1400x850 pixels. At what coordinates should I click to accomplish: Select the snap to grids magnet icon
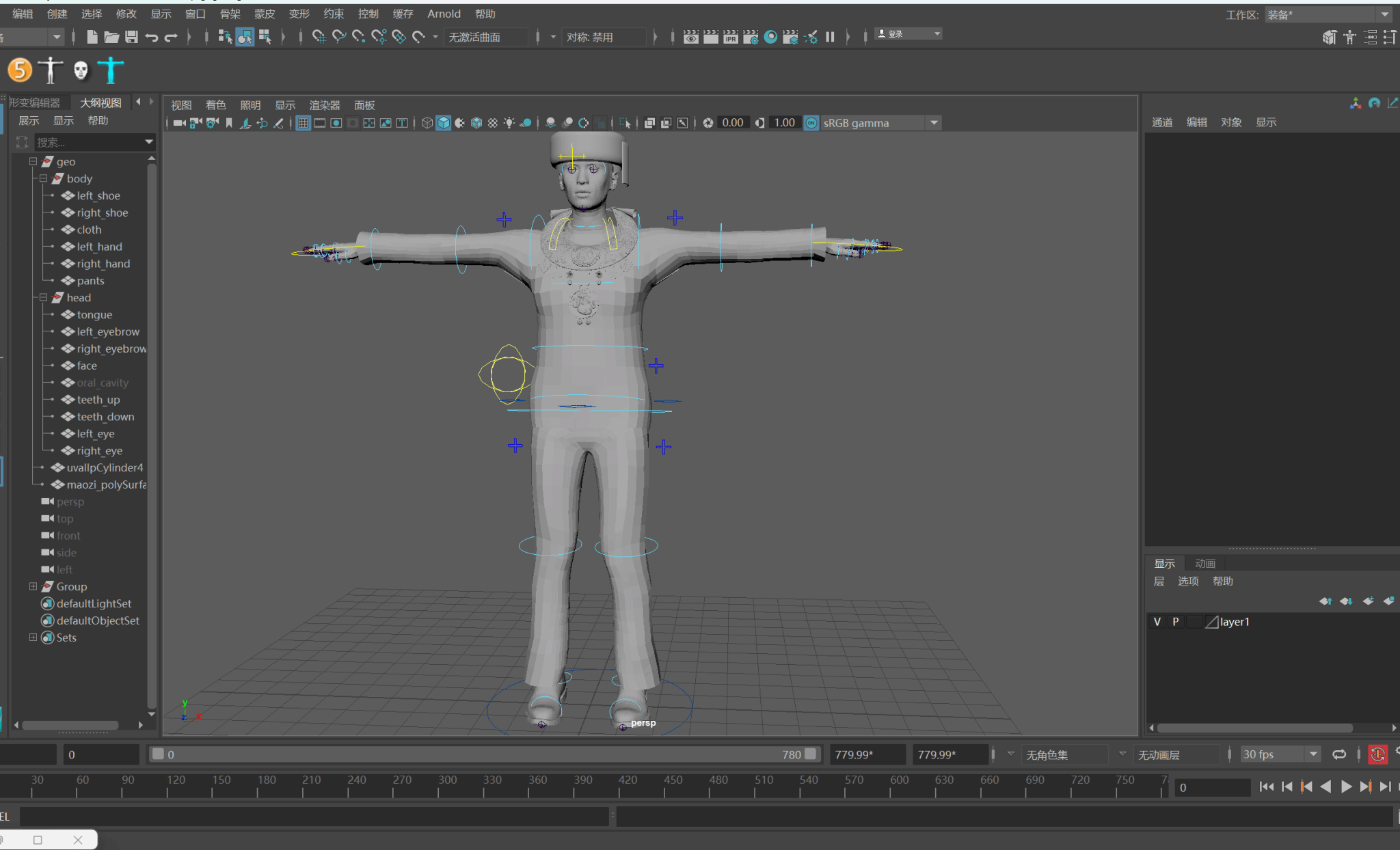[x=319, y=37]
